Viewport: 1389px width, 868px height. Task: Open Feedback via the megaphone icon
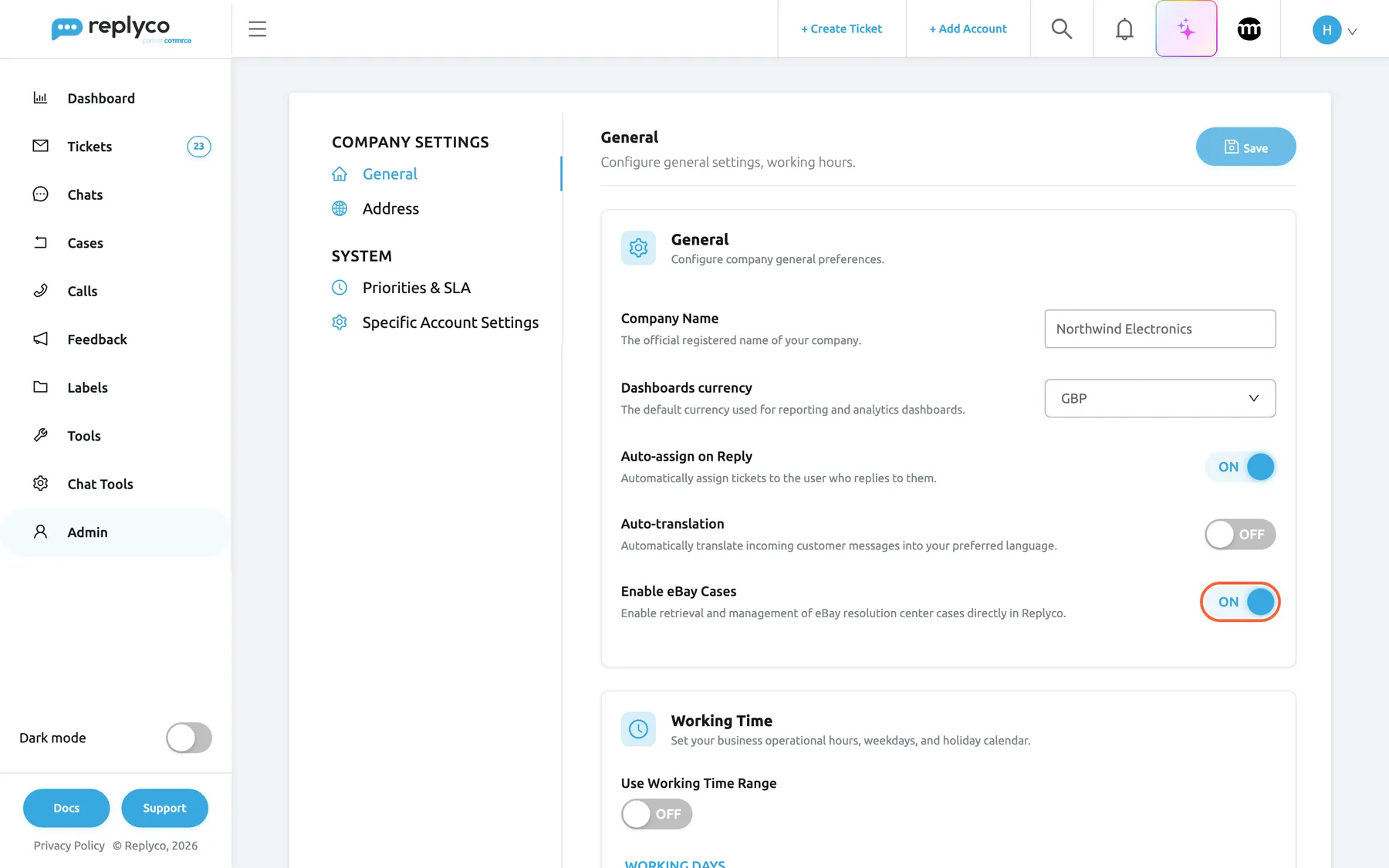(41, 339)
